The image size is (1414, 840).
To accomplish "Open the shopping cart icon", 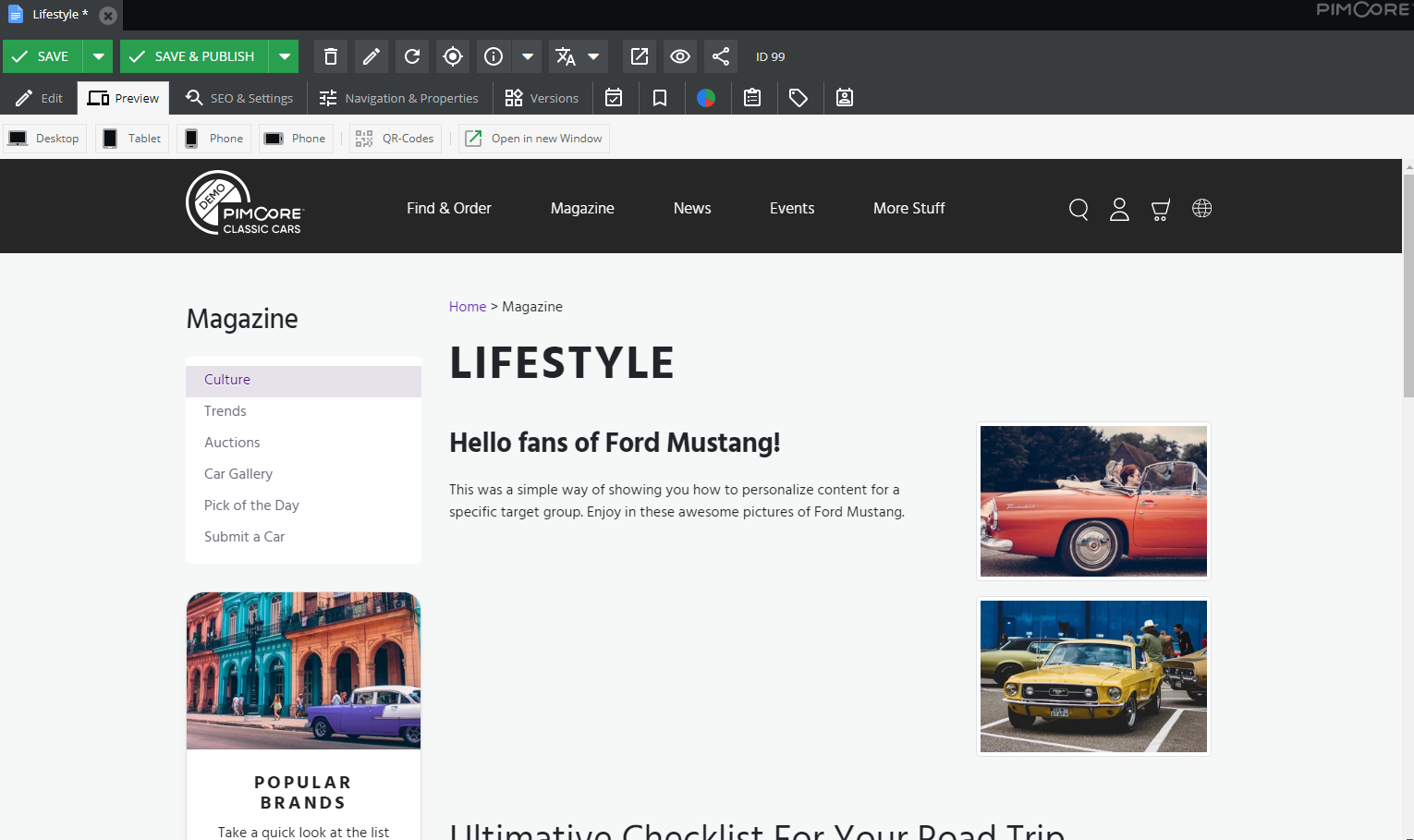I will click(1161, 210).
